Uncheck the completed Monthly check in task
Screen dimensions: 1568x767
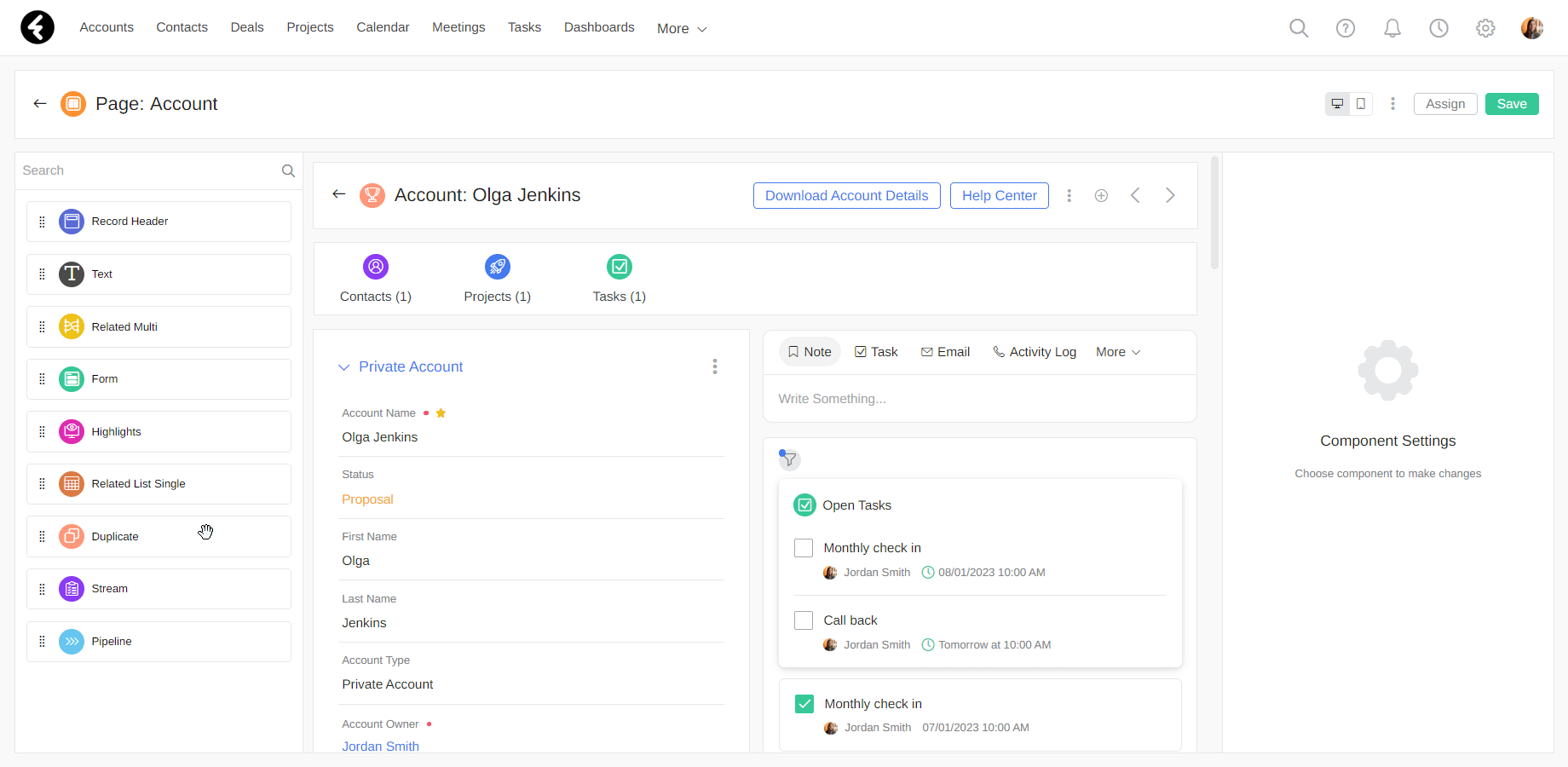click(x=804, y=704)
